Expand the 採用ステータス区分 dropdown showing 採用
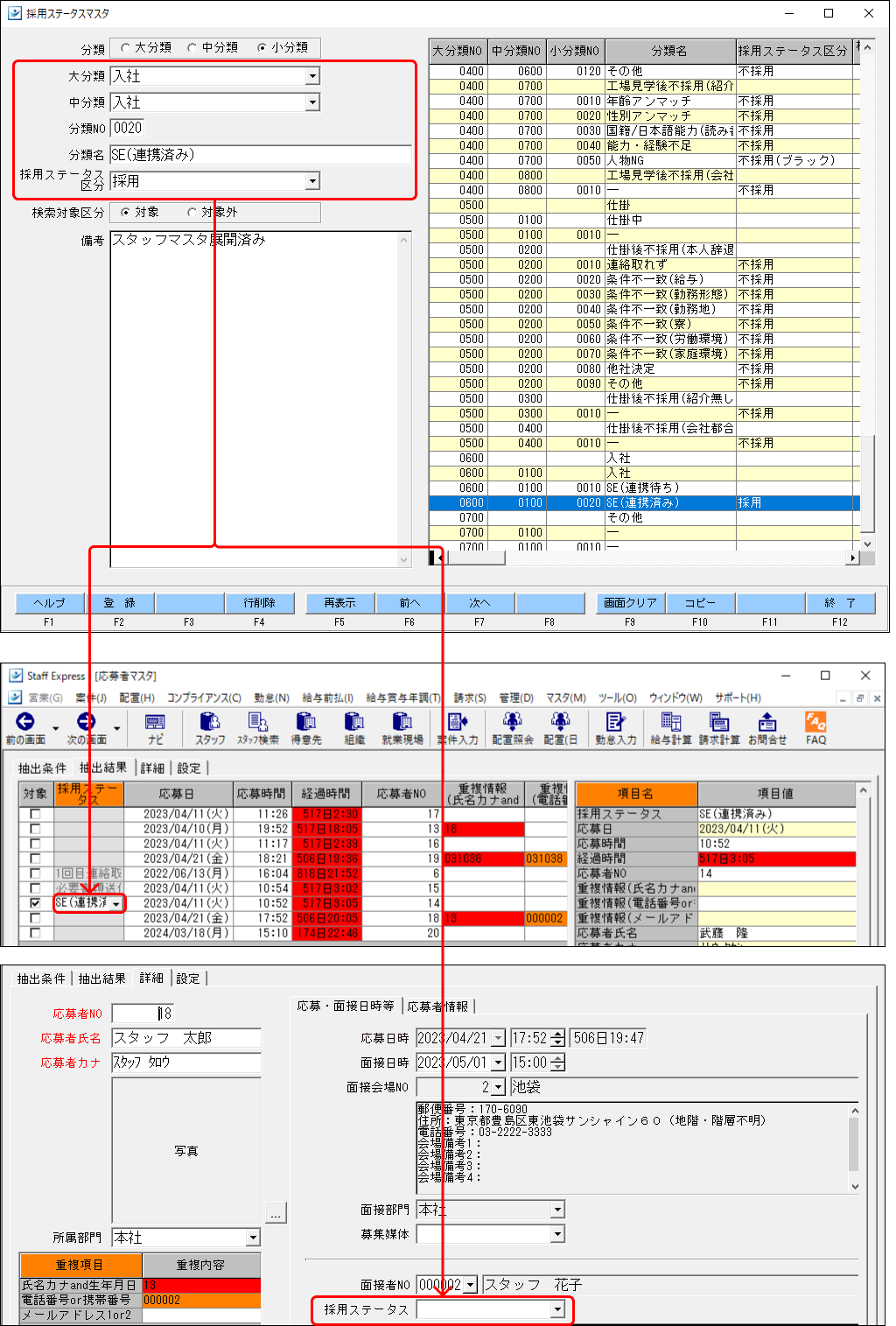The image size is (896, 1326). tap(312, 181)
